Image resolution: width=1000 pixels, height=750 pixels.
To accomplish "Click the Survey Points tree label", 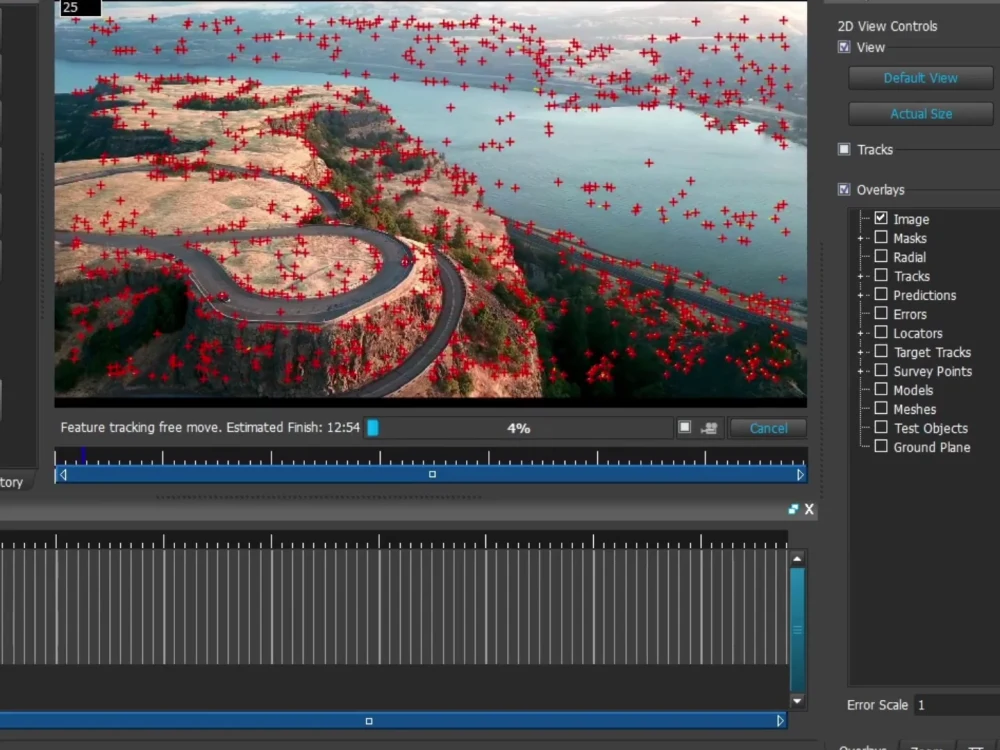I will pos(932,371).
